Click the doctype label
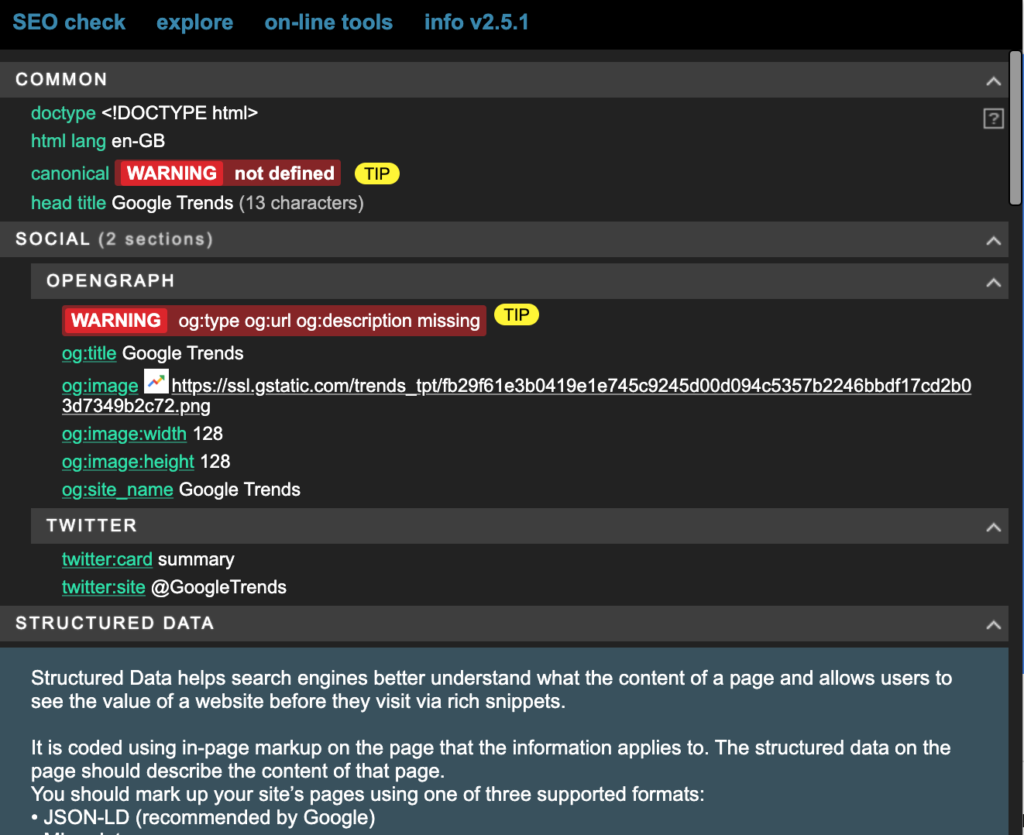This screenshot has height=835, width=1024. point(63,113)
